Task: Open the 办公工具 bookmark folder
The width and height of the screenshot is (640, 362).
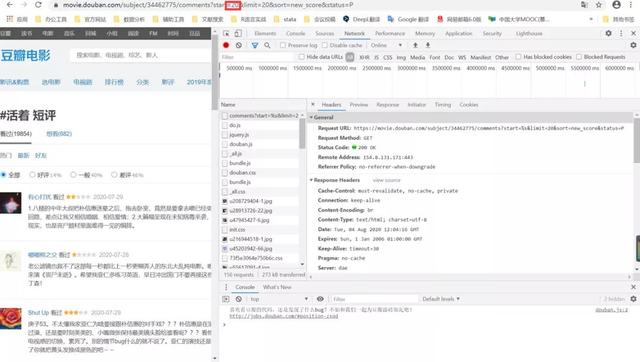Action: coord(51,19)
